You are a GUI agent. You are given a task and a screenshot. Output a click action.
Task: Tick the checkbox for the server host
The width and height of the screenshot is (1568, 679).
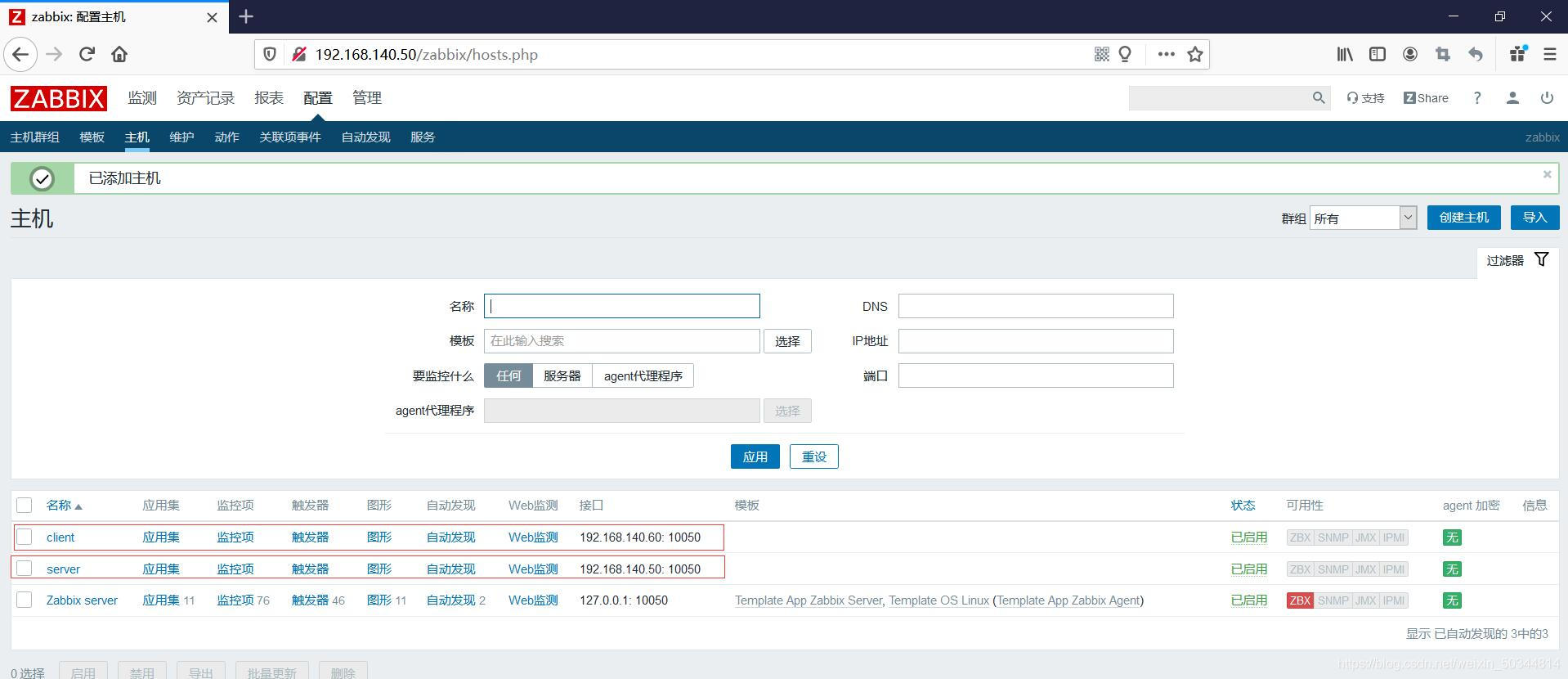[x=25, y=569]
